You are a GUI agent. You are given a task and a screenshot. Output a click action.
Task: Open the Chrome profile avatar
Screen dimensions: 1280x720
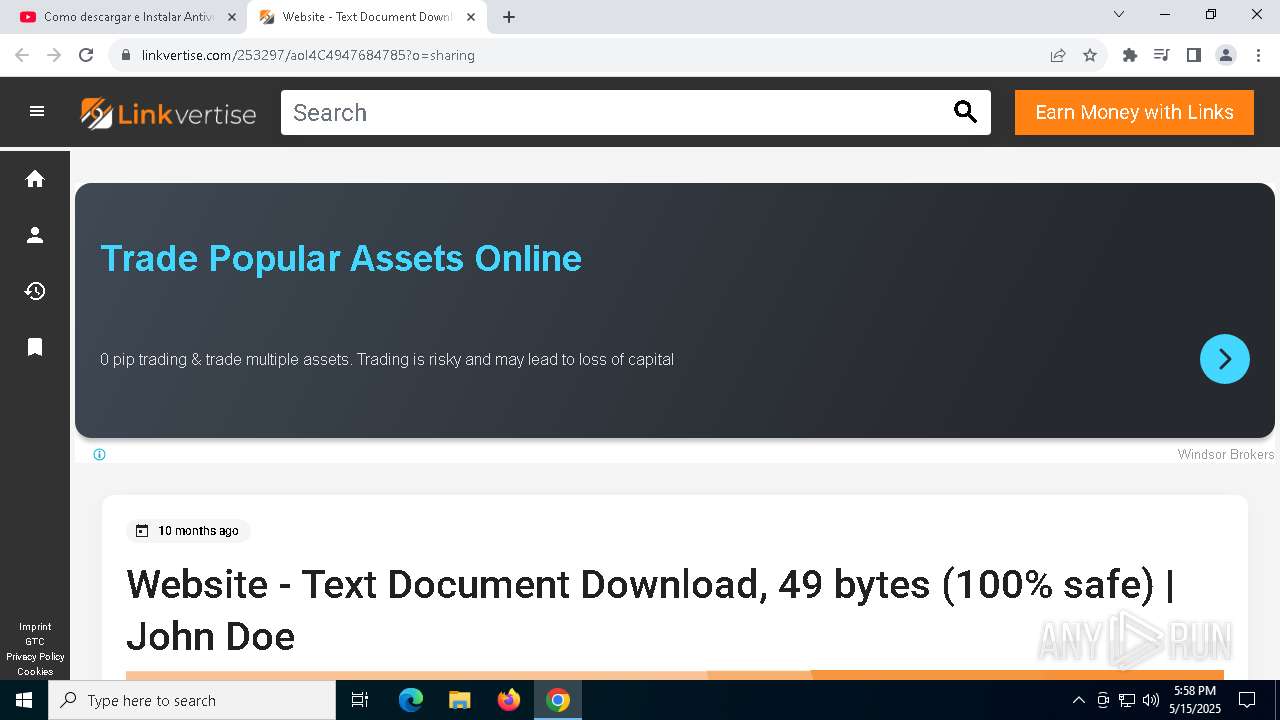(x=1226, y=55)
